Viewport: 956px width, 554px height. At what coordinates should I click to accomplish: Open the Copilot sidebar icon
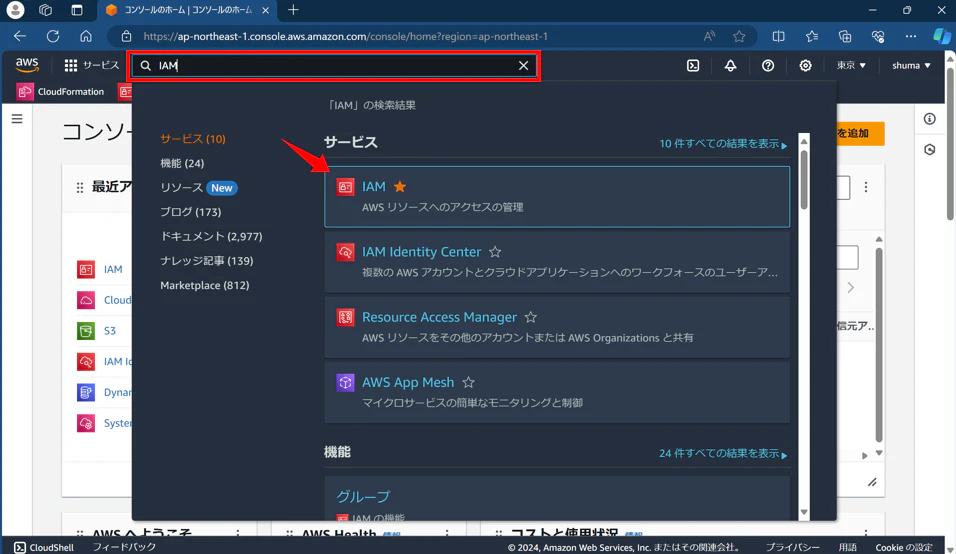941,36
